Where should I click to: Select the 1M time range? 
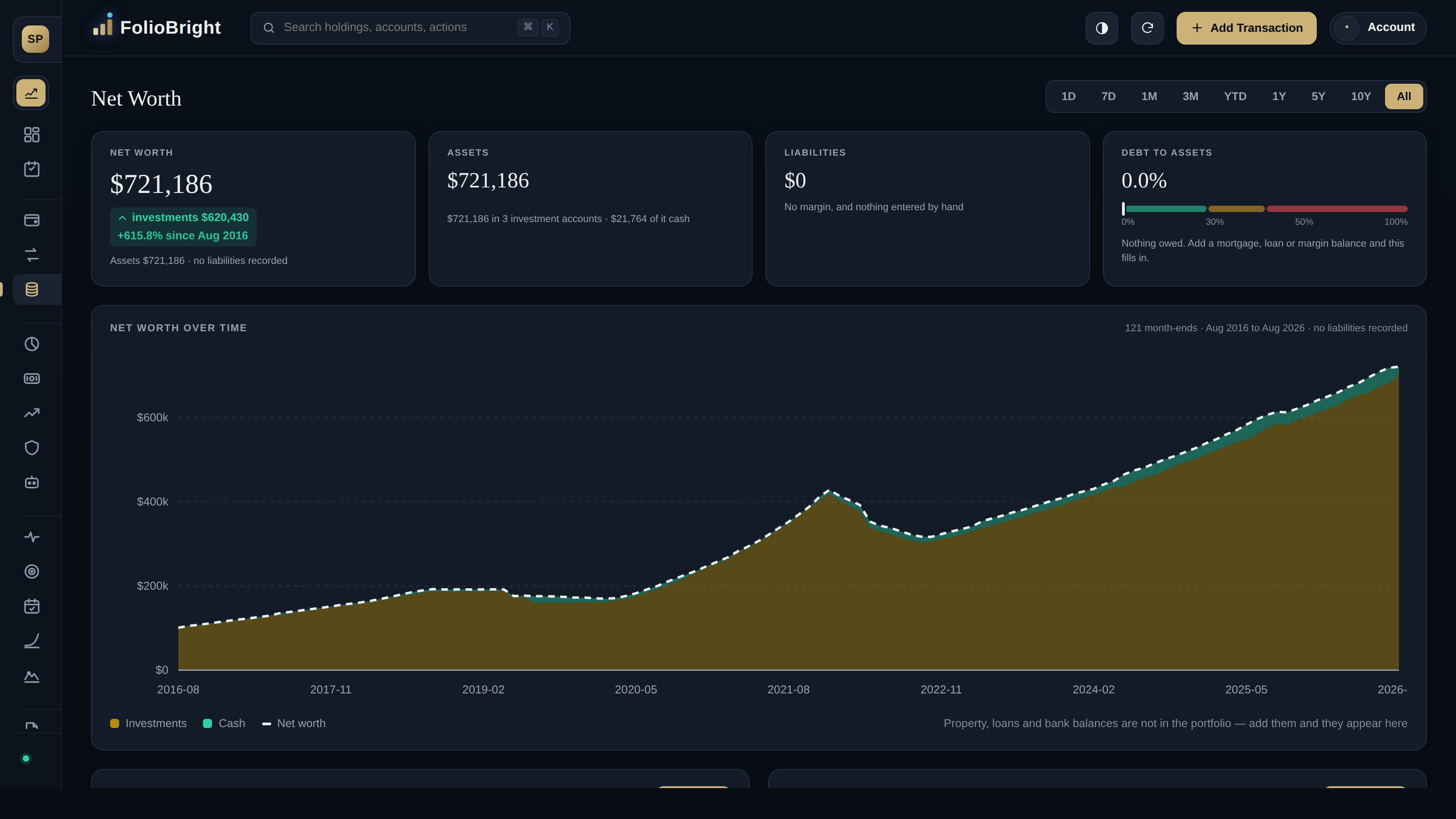(1149, 96)
